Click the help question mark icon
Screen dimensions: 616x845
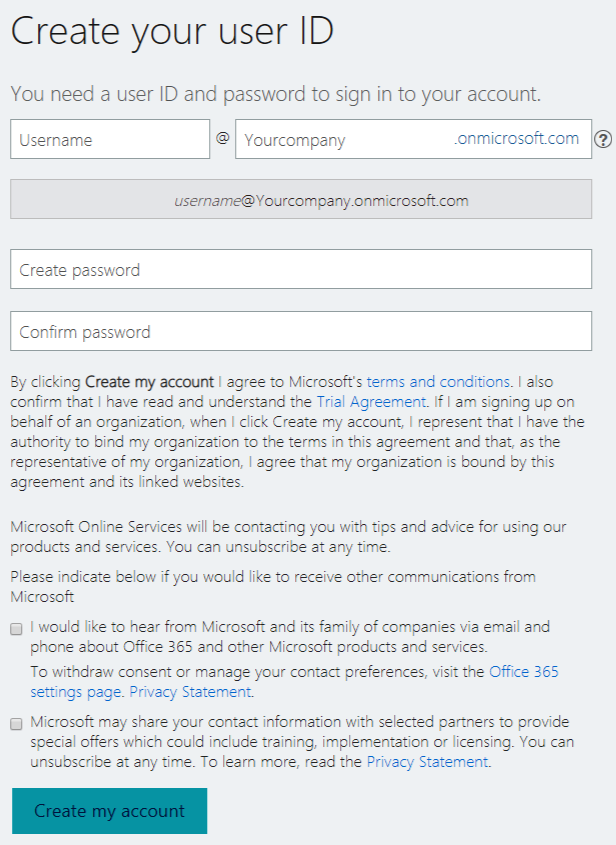[x=603, y=140]
